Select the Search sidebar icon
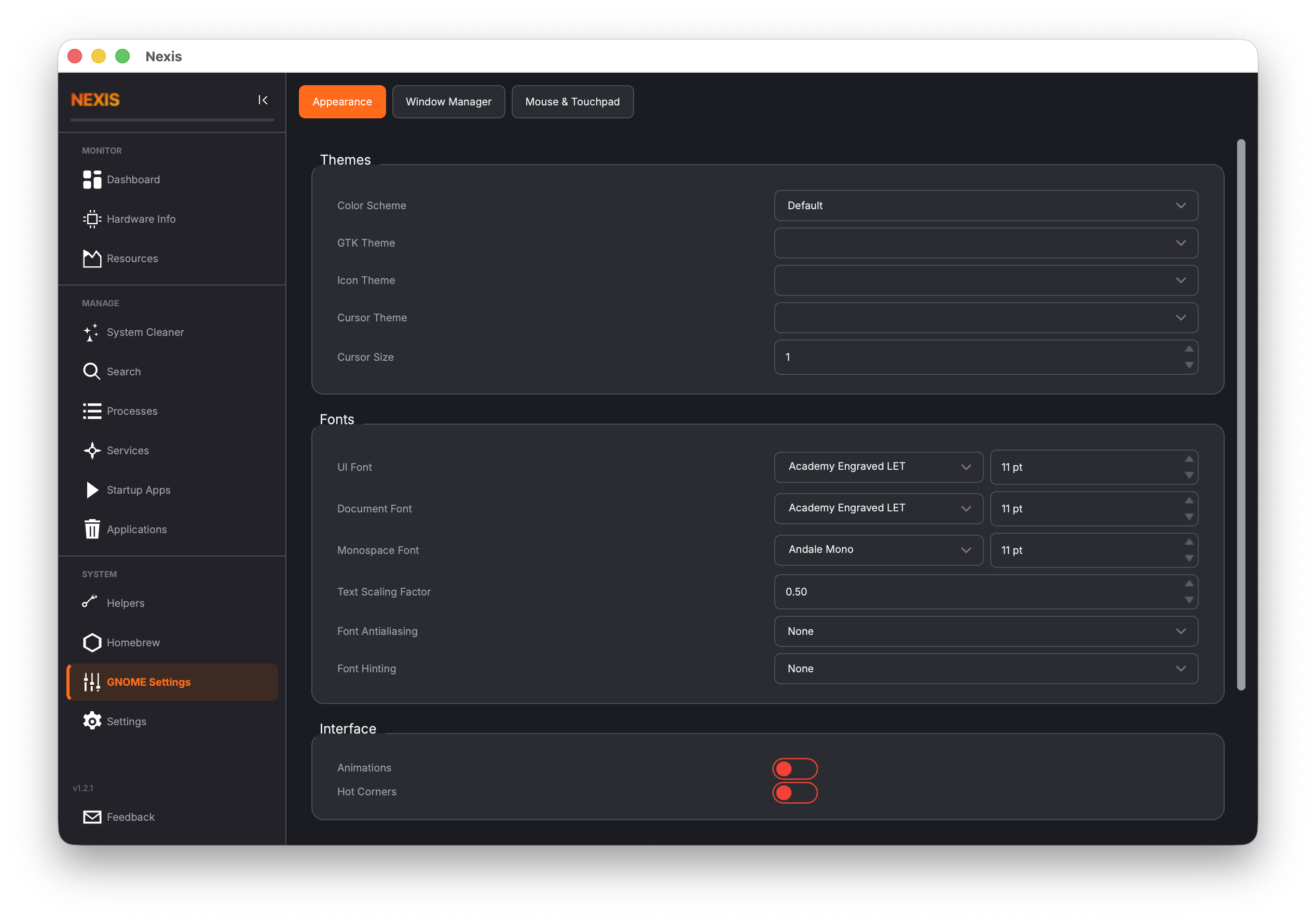 (x=123, y=371)
